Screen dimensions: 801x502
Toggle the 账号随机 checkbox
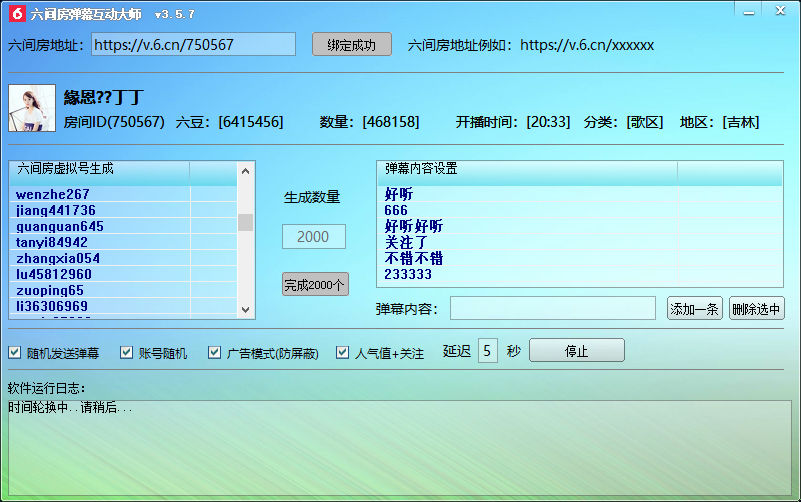pyautogui.click(x=126, y=352)
